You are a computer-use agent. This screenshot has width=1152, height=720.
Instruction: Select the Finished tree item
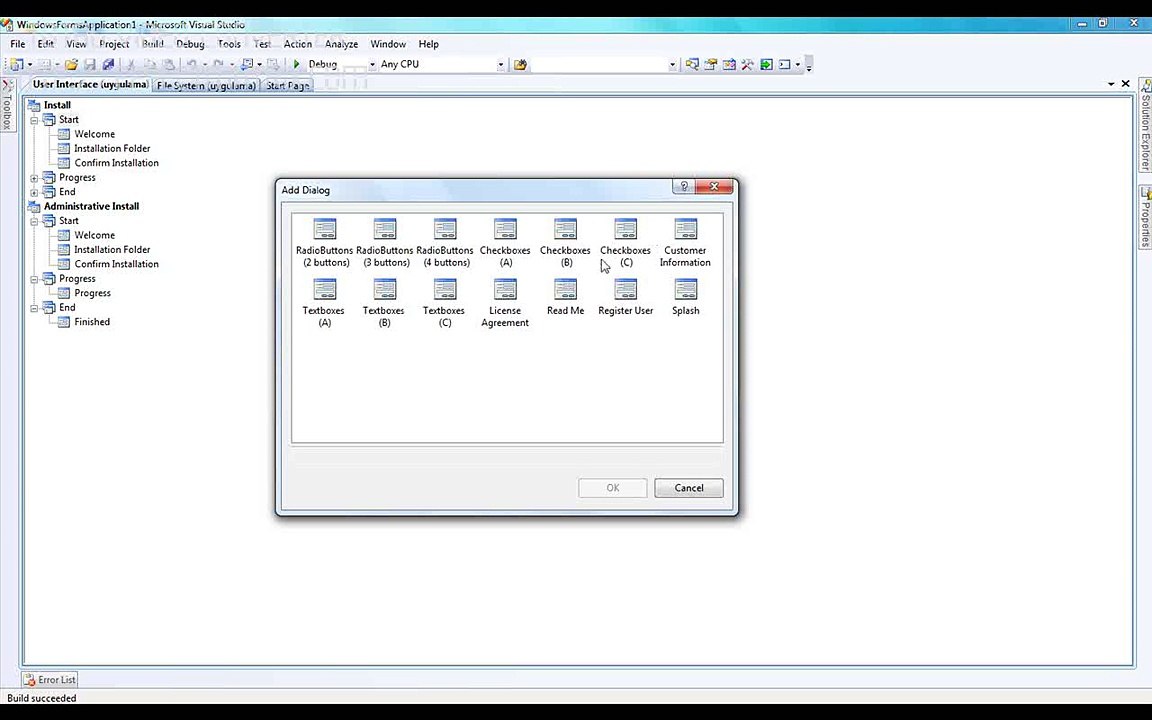pyautogui.click(x=92, y=322)
